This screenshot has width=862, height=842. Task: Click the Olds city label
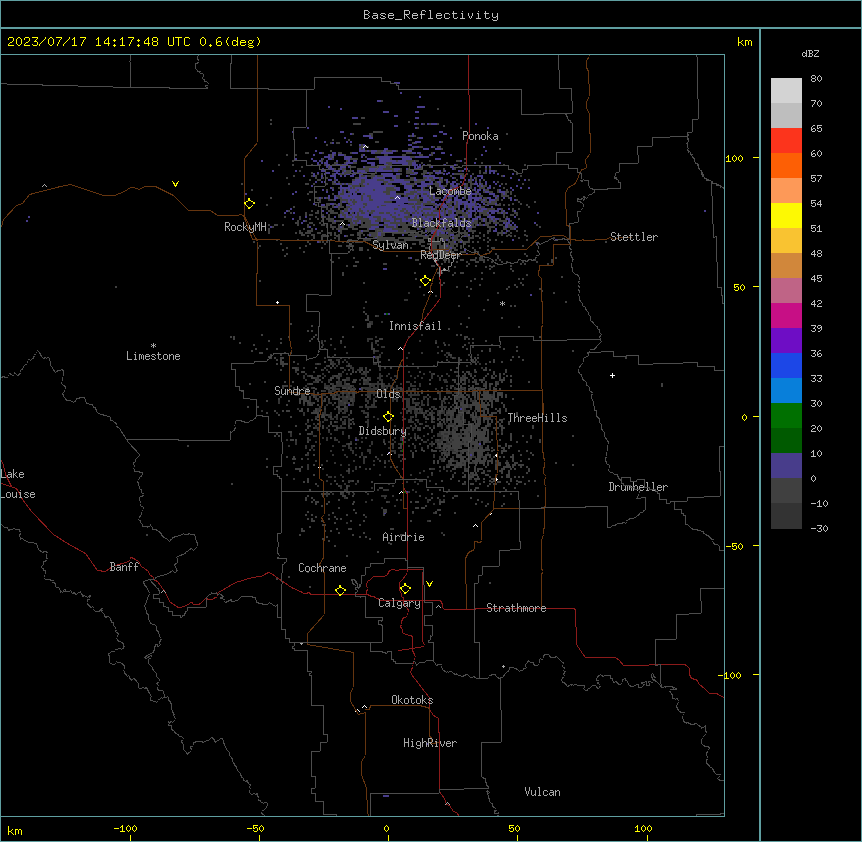pyautogui.click(x=388, y=394)
